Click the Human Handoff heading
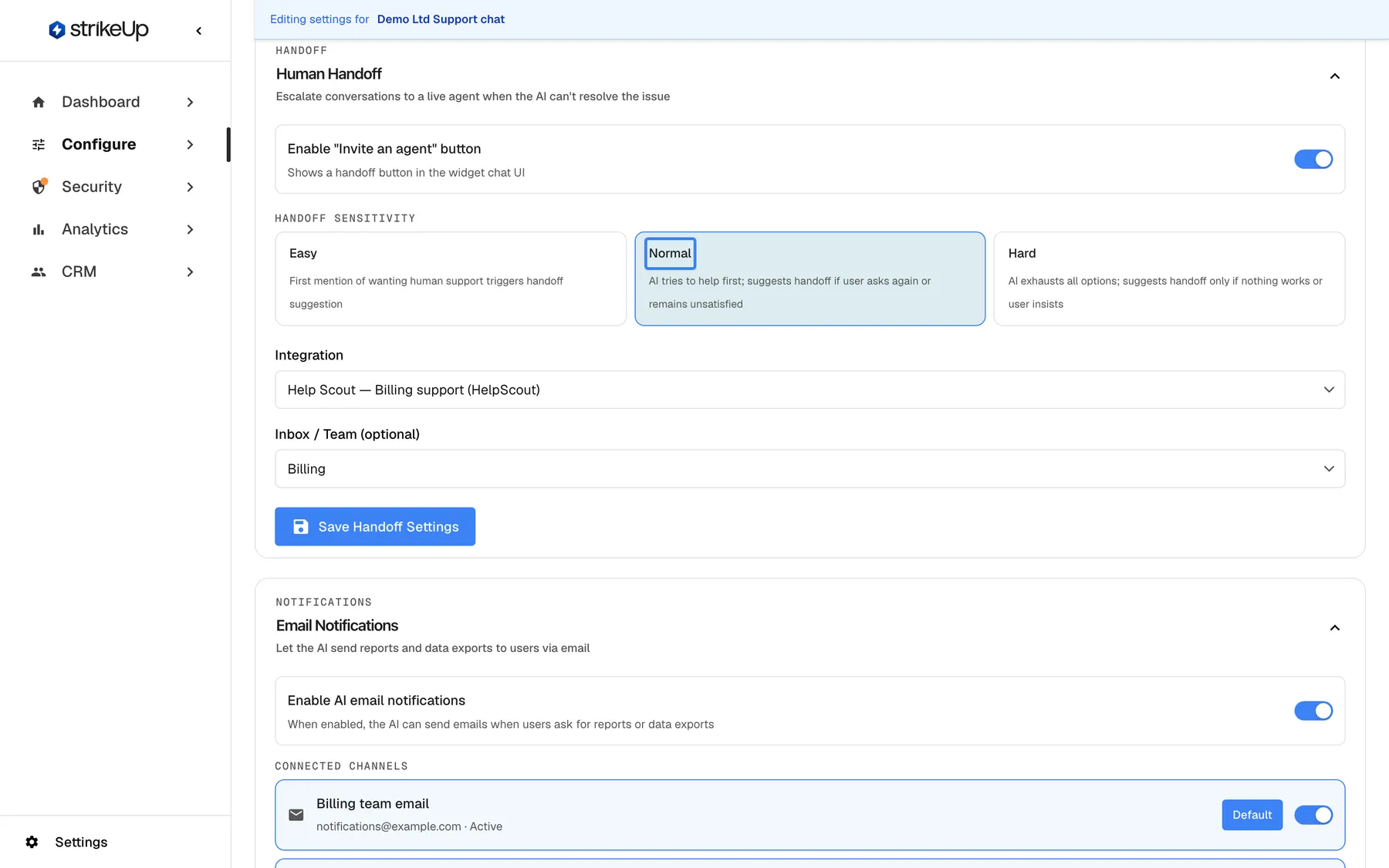This screenshot has width=1389, height=868. coord(329,74)
